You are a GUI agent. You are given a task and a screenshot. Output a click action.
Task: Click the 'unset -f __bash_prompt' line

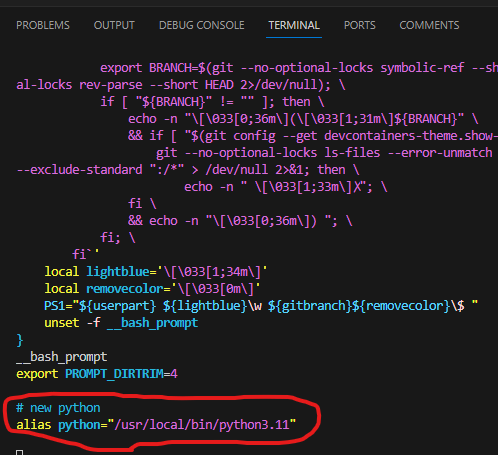(121, 323)
